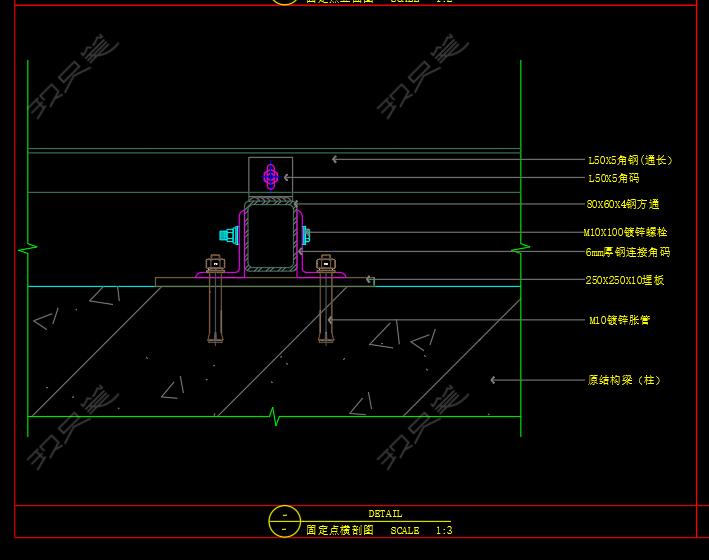Click the magenta bolt symbol inside the square
709x560 pixels.
[270, 177]
